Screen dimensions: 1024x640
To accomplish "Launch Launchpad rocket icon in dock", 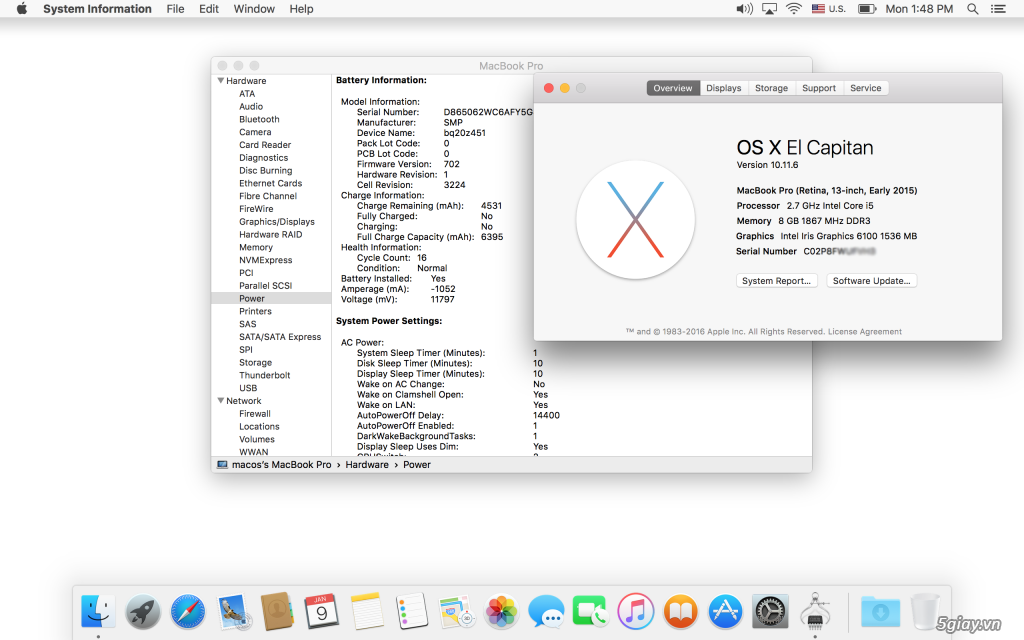I will [x=142, y=612].
